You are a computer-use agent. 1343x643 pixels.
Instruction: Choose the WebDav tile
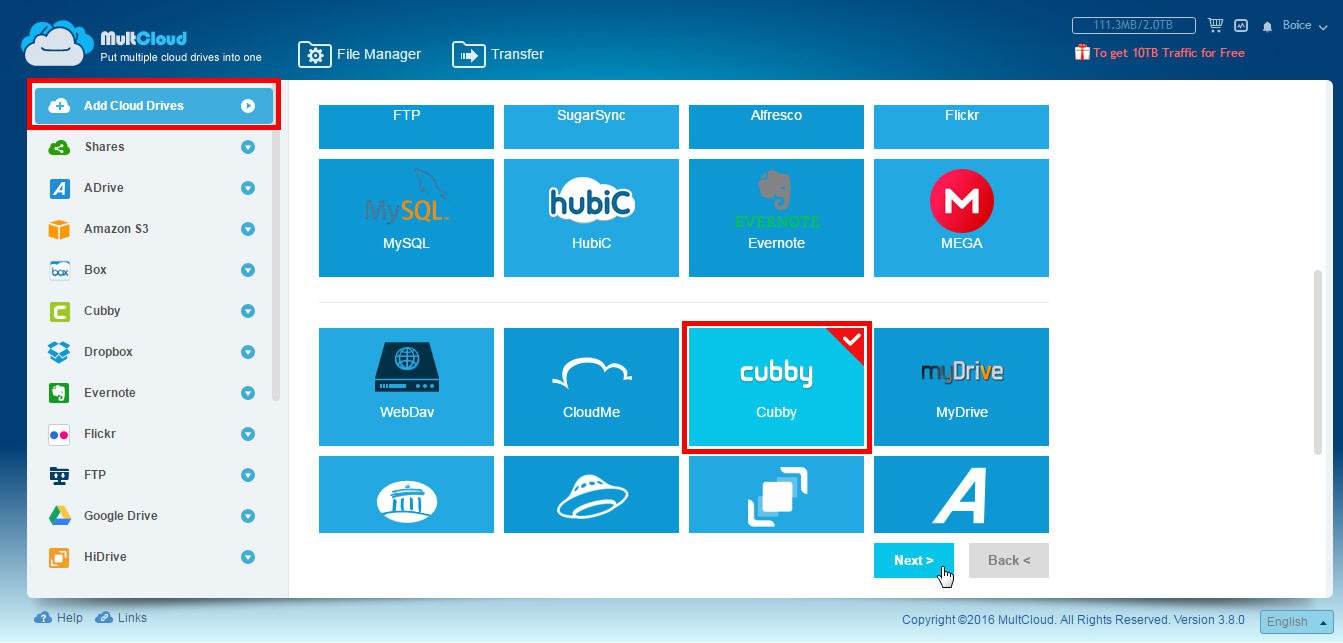tap(406, 387)
